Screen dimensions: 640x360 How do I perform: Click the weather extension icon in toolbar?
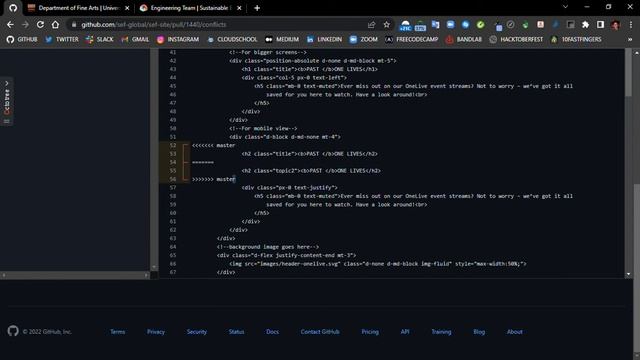point(405,25)
